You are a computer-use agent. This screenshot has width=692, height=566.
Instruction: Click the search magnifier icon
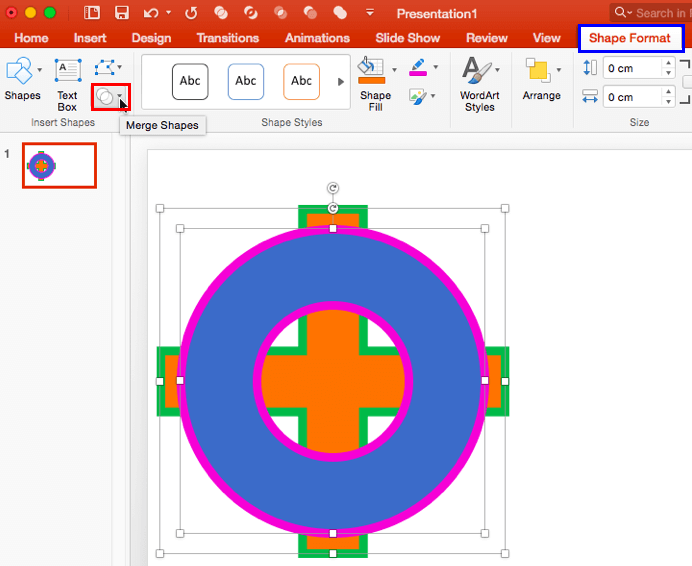tap(620, 12)
